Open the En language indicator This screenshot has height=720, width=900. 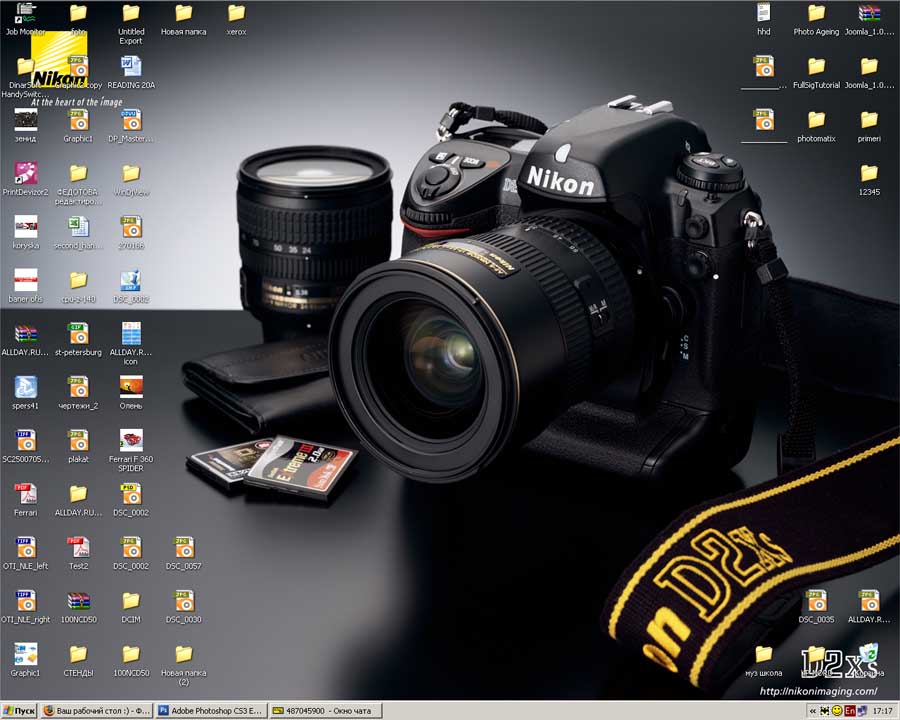click(x=849, y=711)
